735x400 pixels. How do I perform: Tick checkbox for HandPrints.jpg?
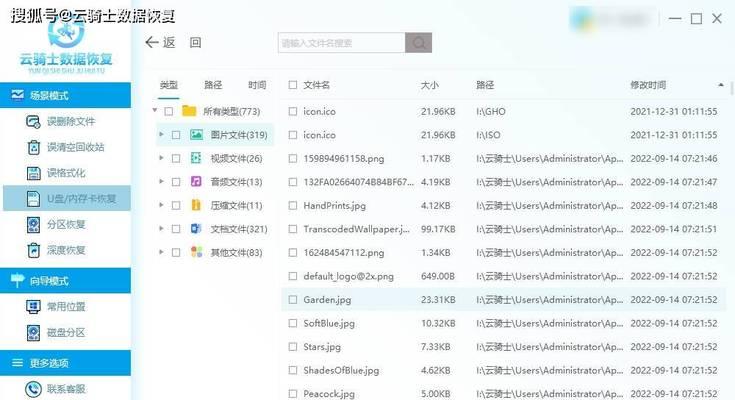click(293, 205)
